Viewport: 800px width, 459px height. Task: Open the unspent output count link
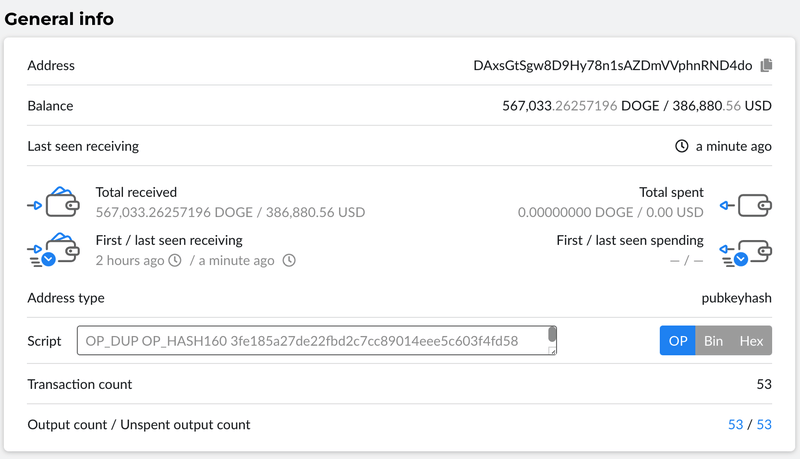[x=764, y=425]
